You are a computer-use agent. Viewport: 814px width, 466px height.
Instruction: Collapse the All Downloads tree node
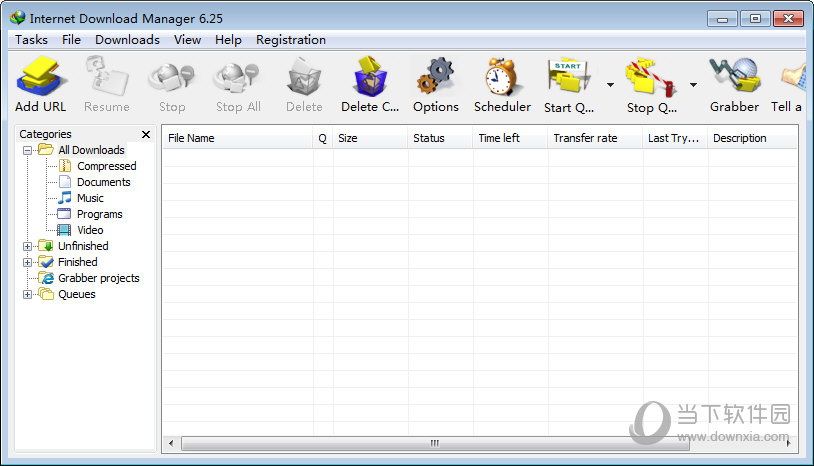pyautogui.click(x=28, y=150)
